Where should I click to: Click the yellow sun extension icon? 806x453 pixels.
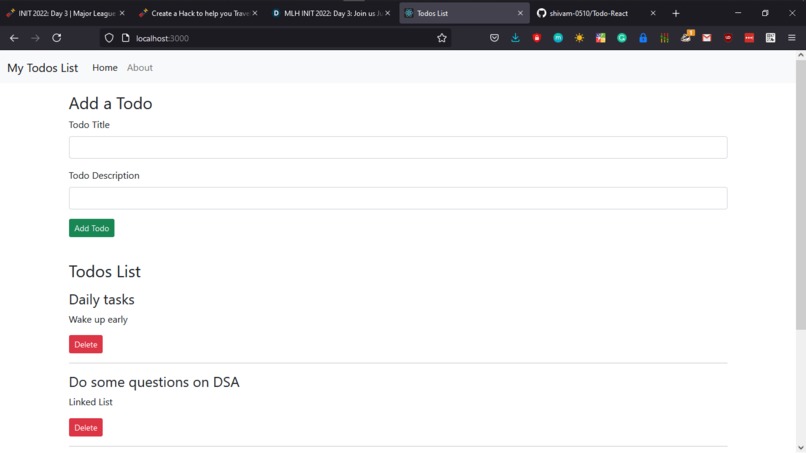tap(579, 38)
